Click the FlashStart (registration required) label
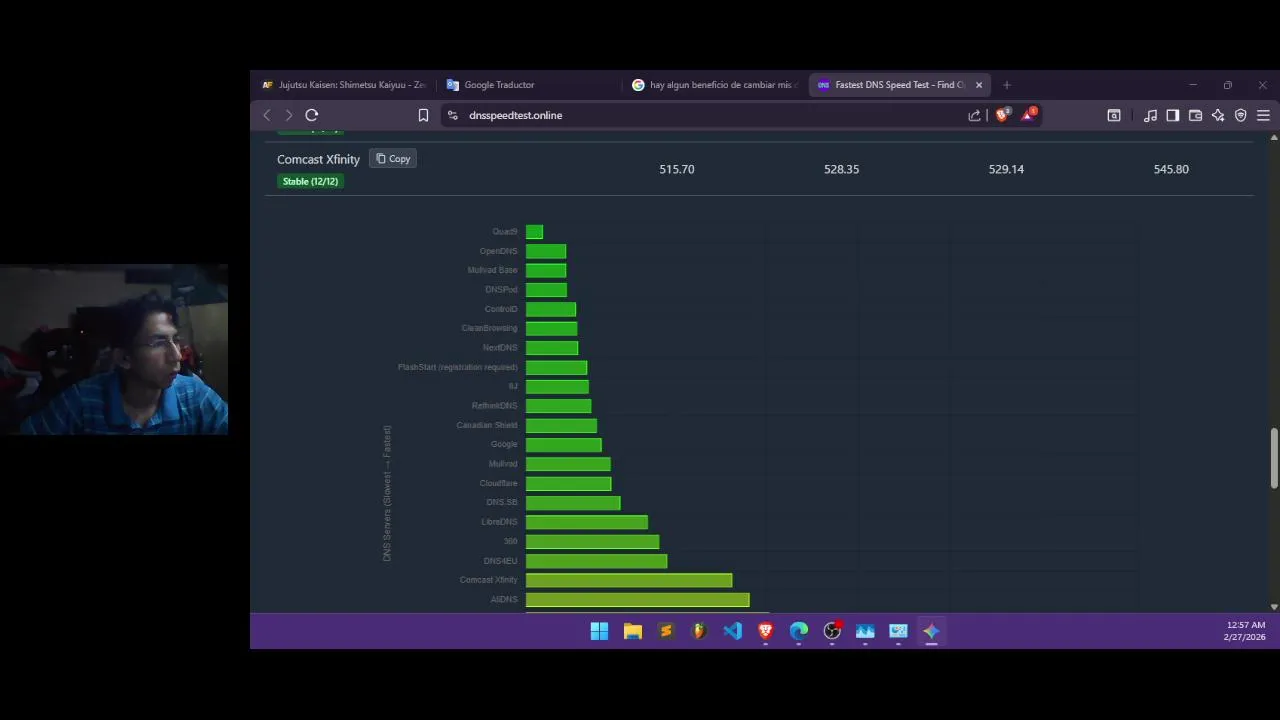 [x=458, y=367]
